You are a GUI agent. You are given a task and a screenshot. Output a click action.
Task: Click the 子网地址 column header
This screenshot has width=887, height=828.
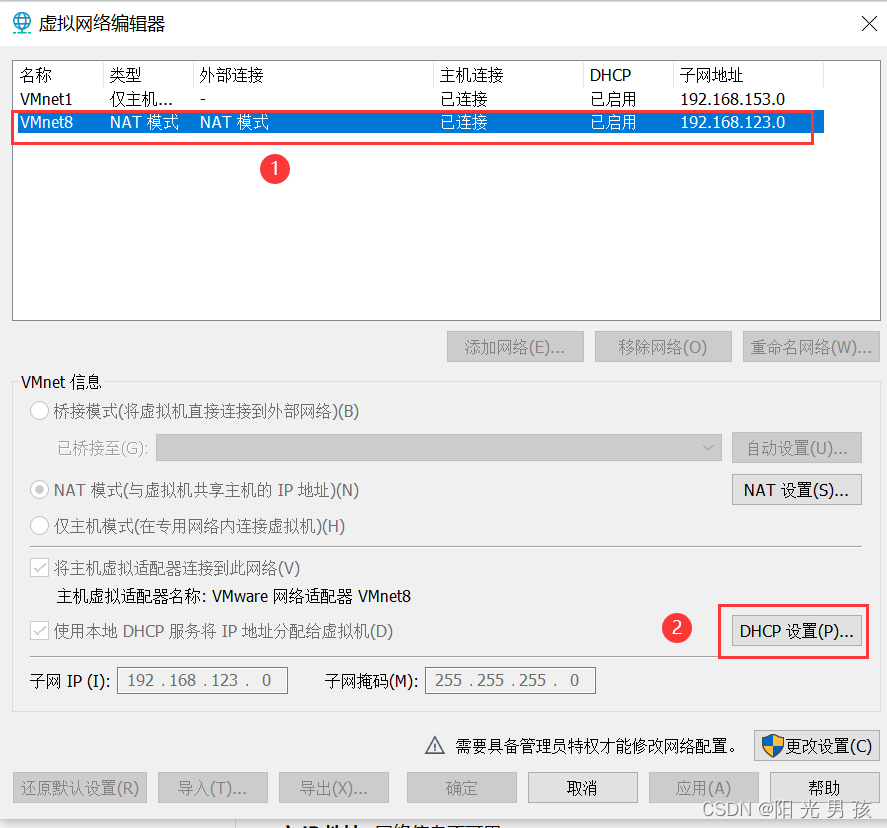click(748, 75)
